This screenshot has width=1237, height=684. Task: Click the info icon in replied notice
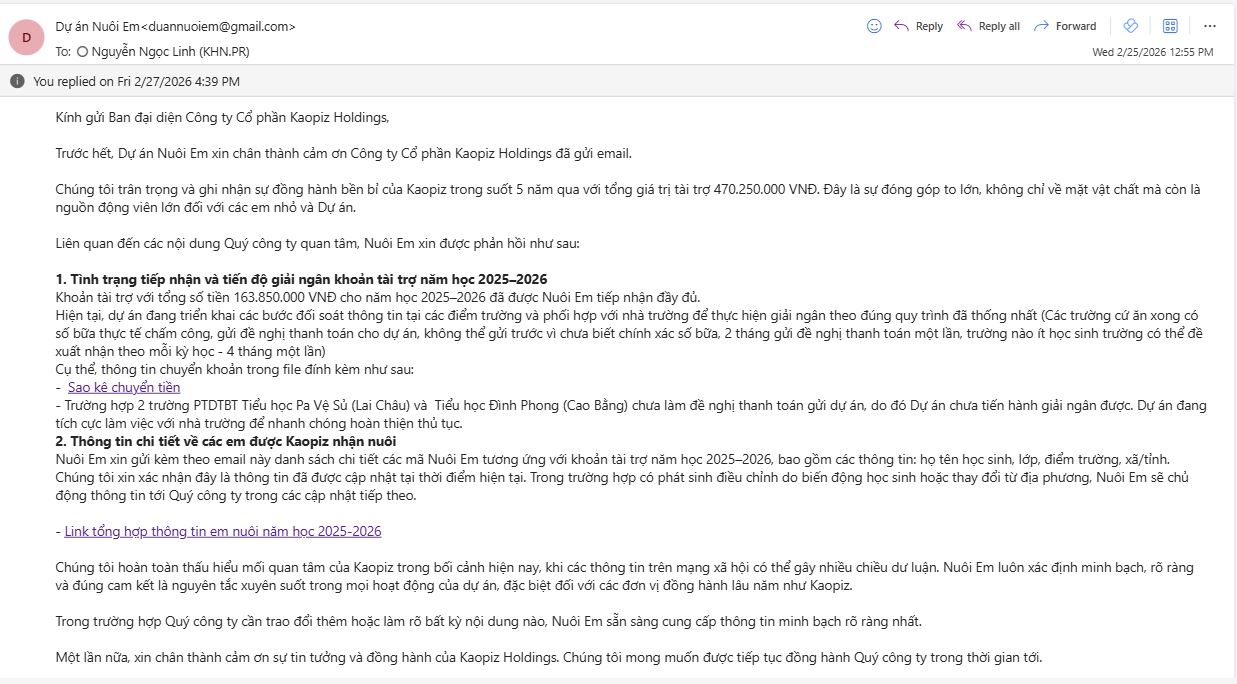pyautogui.click(x=17, y=81)
